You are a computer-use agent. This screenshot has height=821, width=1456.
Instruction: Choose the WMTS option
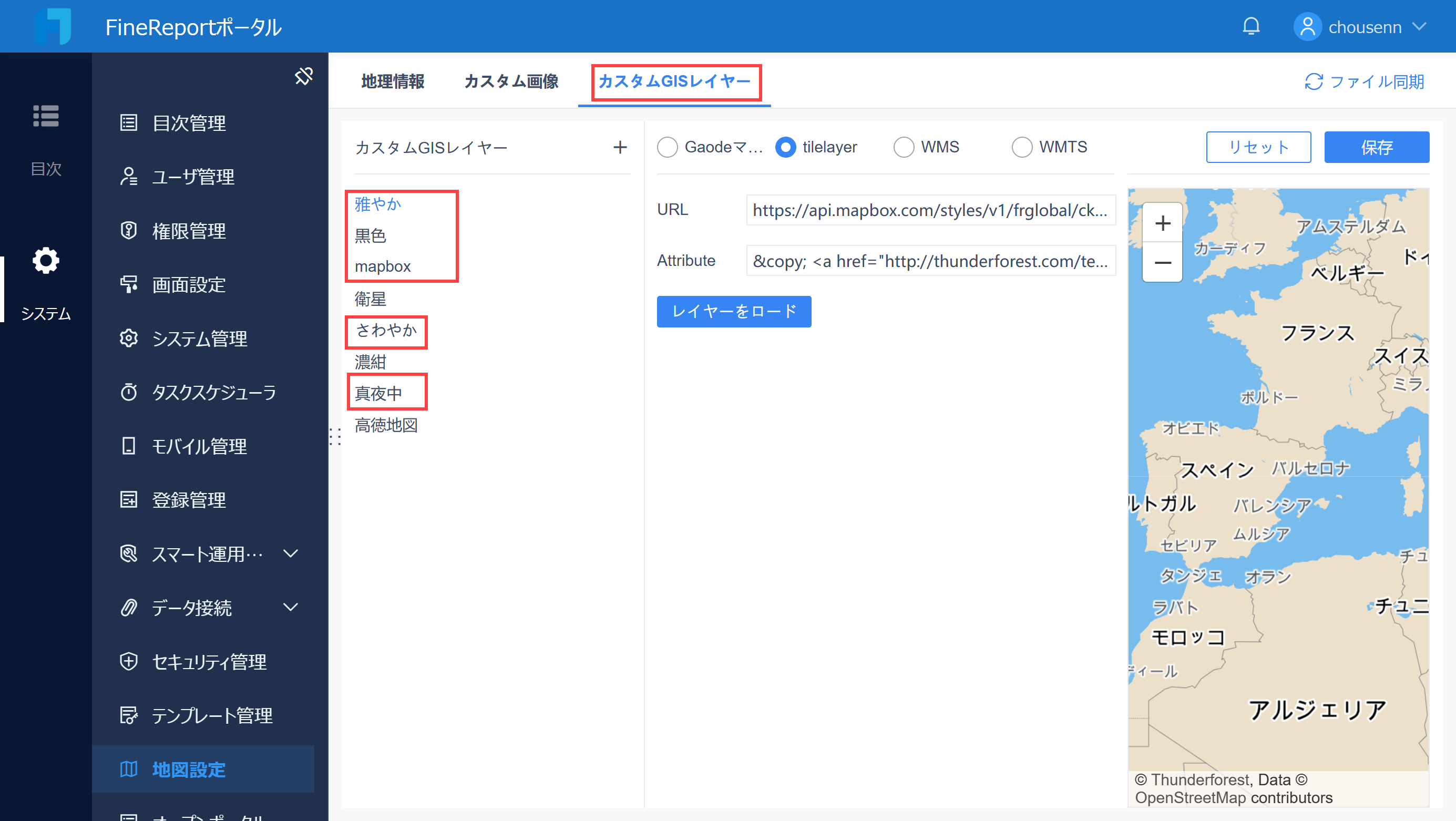(1022, 147)
